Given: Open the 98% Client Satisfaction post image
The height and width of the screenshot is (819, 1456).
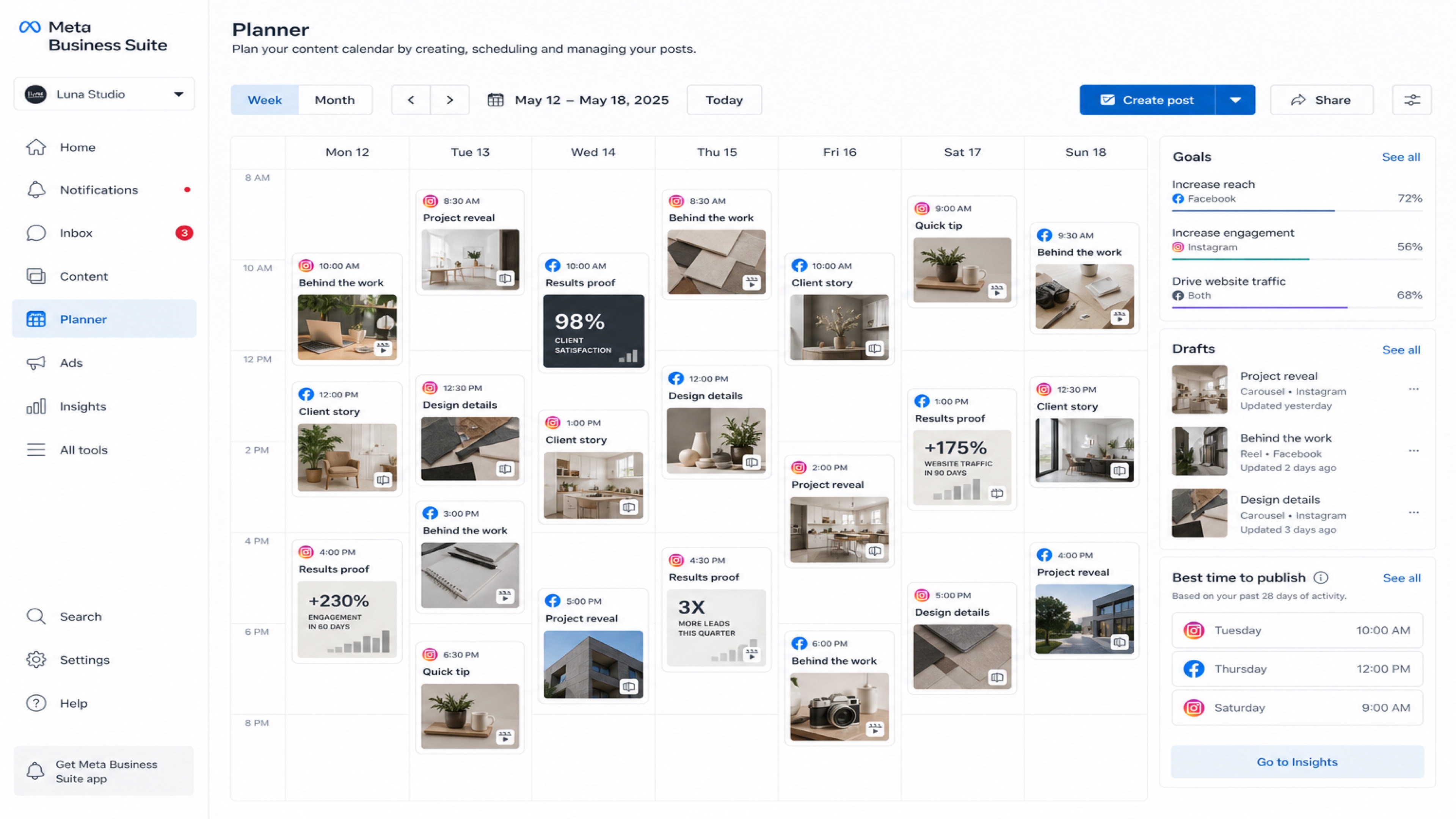Looking at the screenshot, I should click(593, 331).
